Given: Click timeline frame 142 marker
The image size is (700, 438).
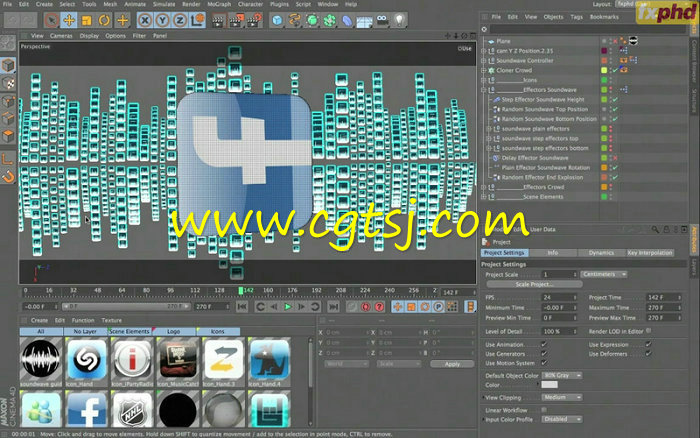Looking at the screenshot, I should 241,291.
